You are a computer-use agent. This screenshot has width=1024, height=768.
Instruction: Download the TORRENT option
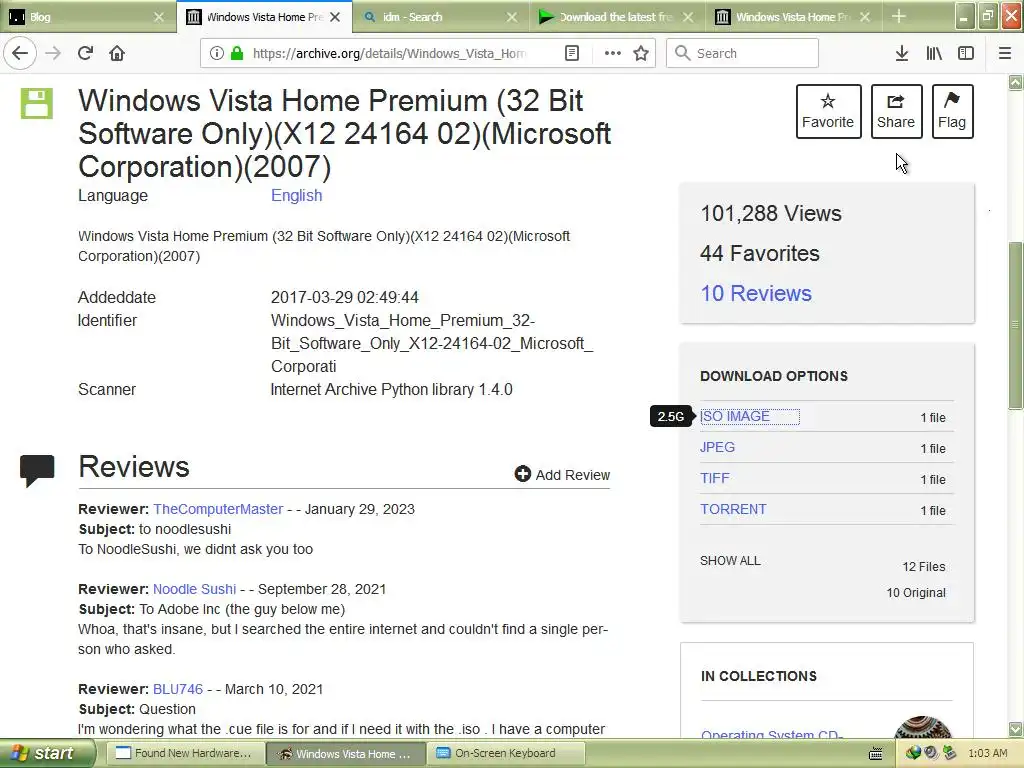point(733,509)
